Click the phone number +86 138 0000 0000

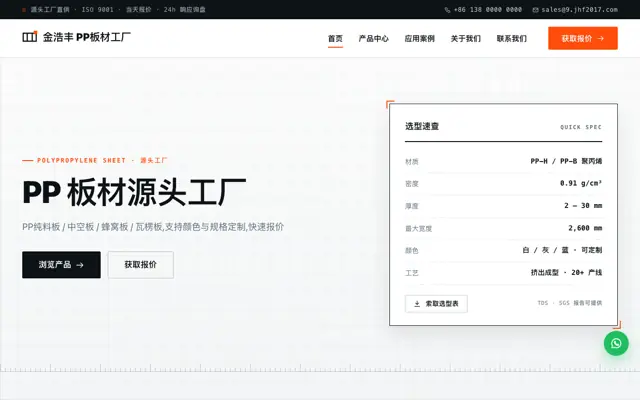click(488, 10)
